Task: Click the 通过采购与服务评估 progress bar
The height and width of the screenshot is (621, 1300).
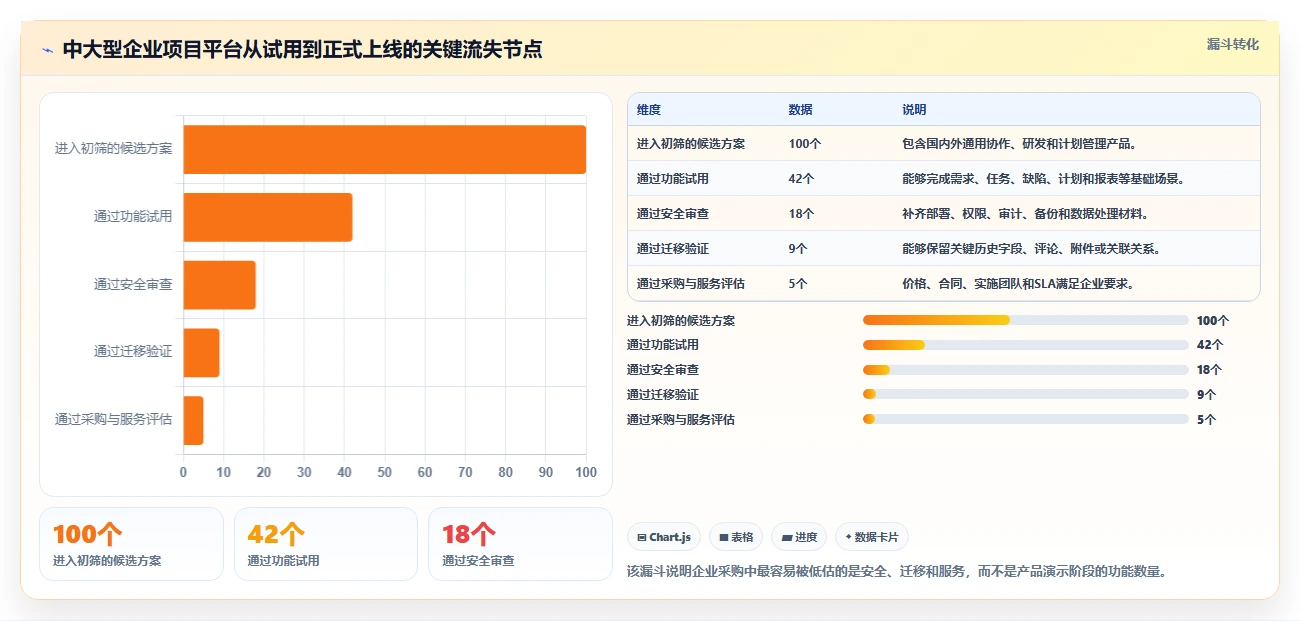Action: 1025,420
